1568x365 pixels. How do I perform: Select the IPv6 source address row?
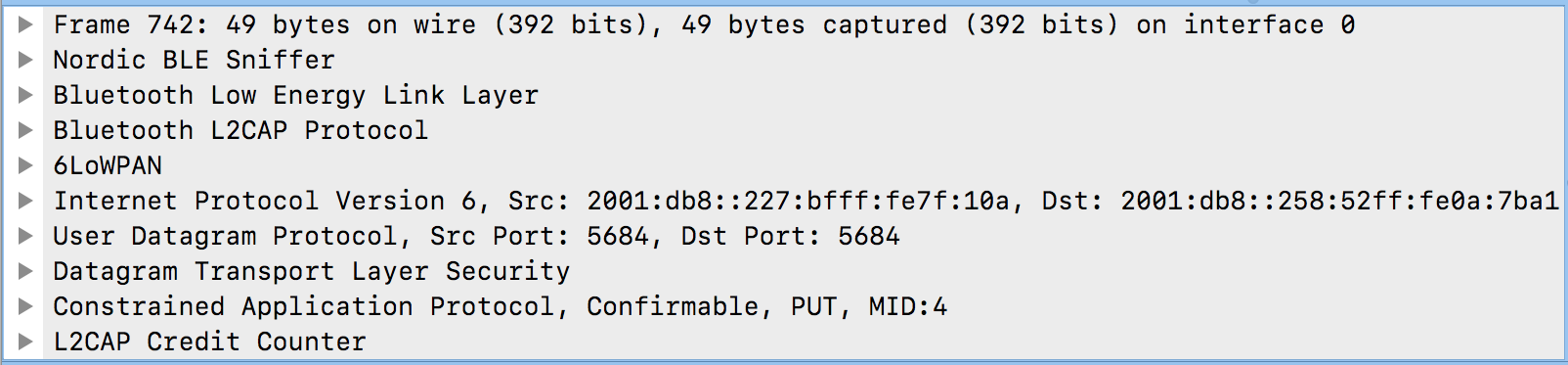806,201
